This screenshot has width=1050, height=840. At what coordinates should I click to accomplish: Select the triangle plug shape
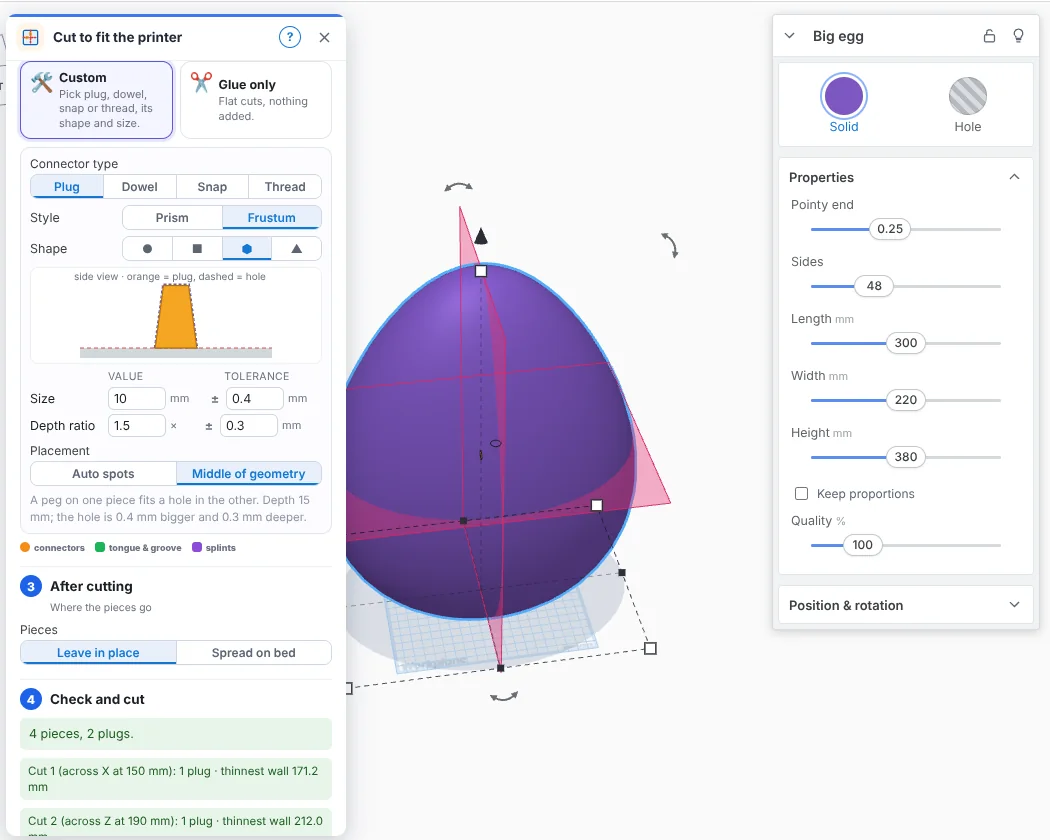297,249
